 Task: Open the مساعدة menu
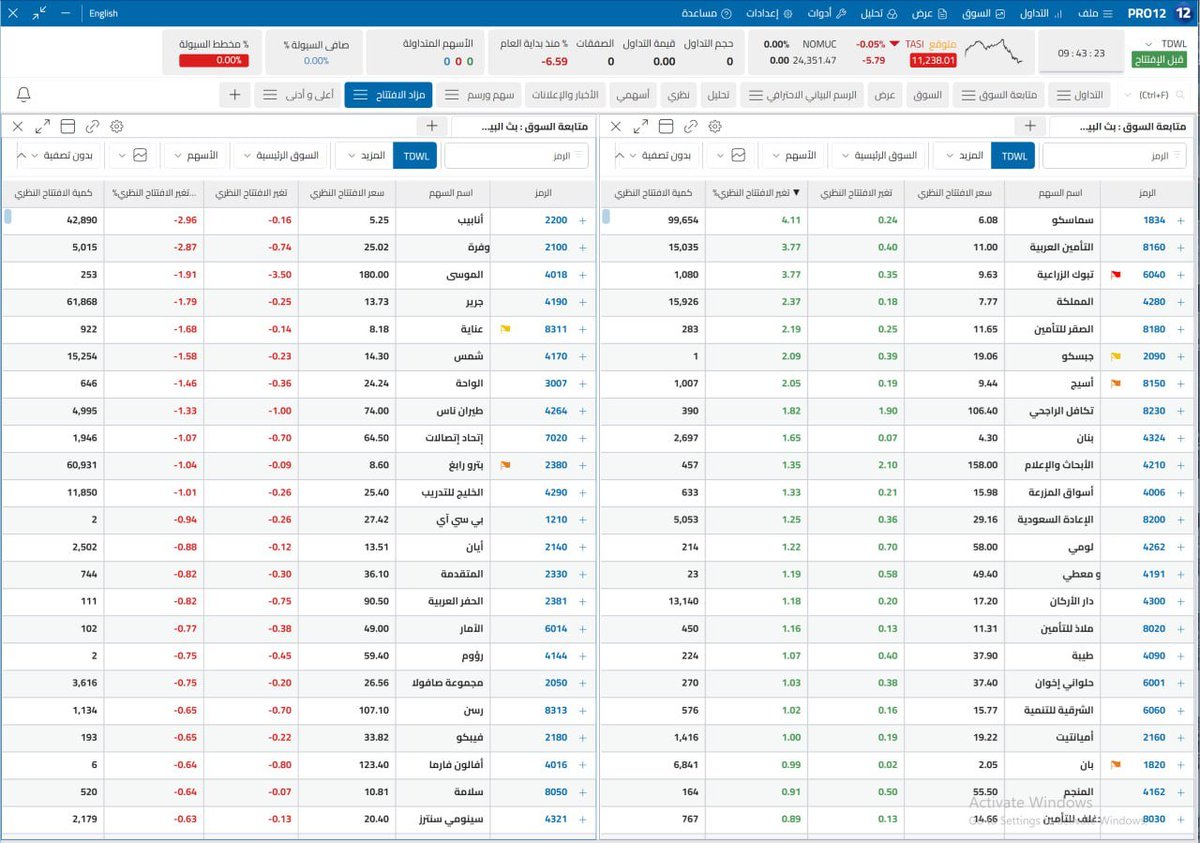(705, 14)
